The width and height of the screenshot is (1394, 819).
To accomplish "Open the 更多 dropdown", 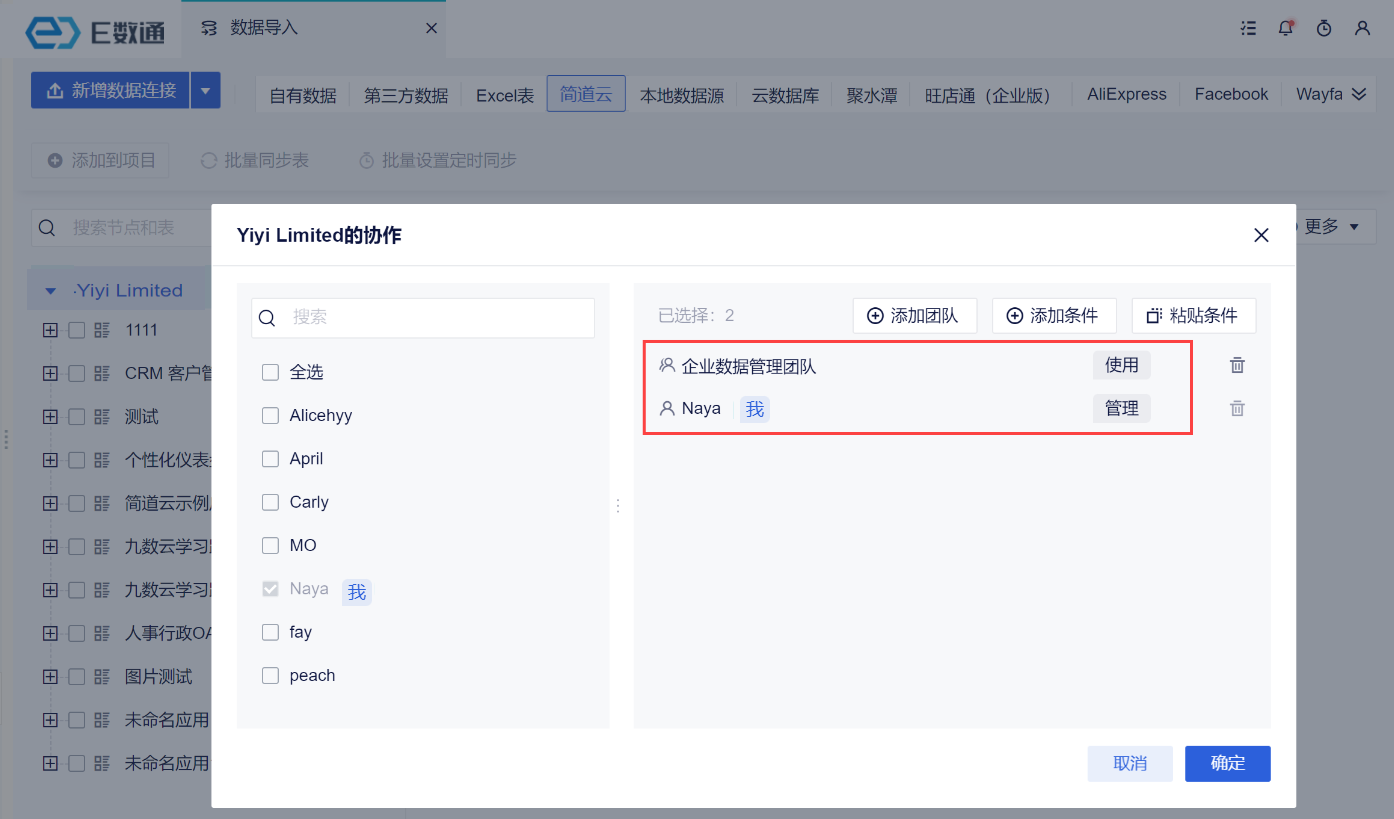I will tap(1330, 227).
